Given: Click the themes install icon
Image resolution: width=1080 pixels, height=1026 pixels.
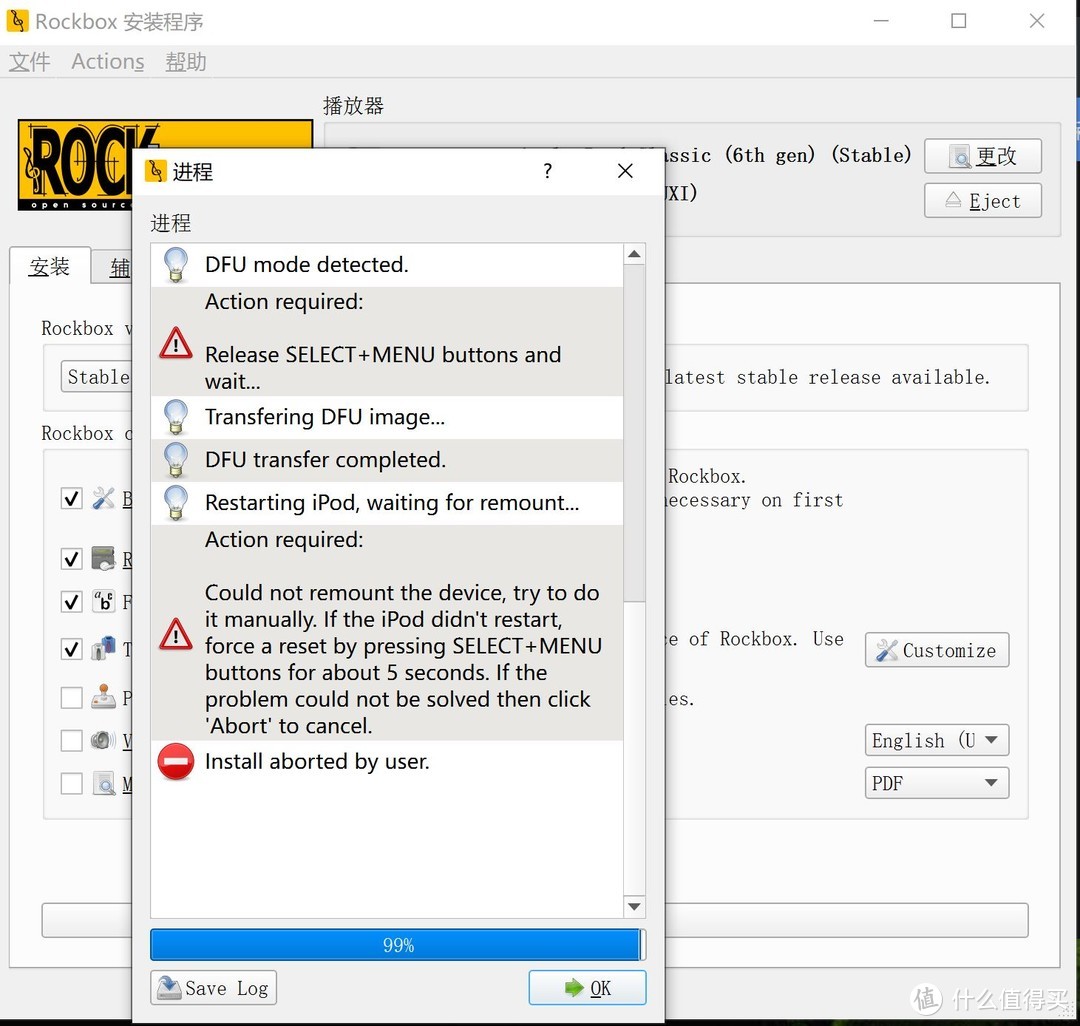Looking at the screenshot, I should [x=104, y=648].
